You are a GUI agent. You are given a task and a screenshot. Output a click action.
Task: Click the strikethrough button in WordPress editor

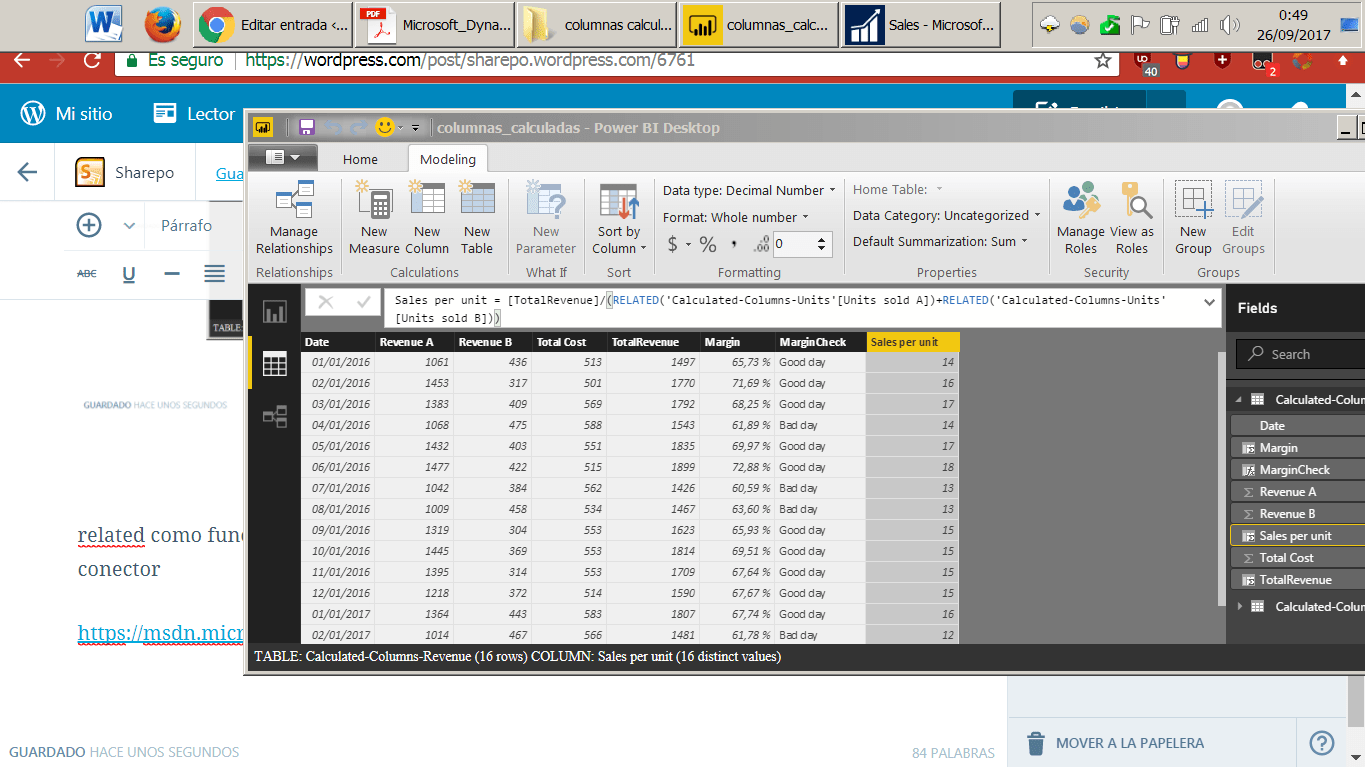87,273
